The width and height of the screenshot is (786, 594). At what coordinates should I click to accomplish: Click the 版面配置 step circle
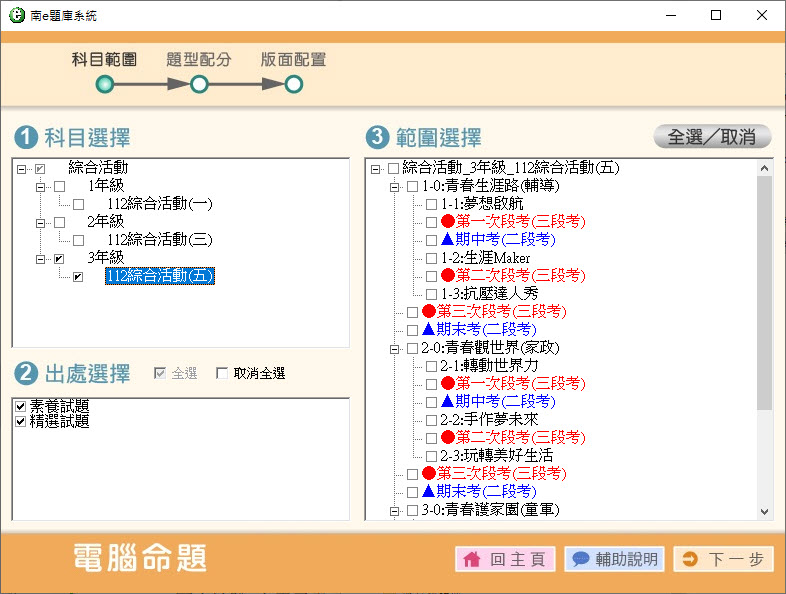[x=294, y=85]
